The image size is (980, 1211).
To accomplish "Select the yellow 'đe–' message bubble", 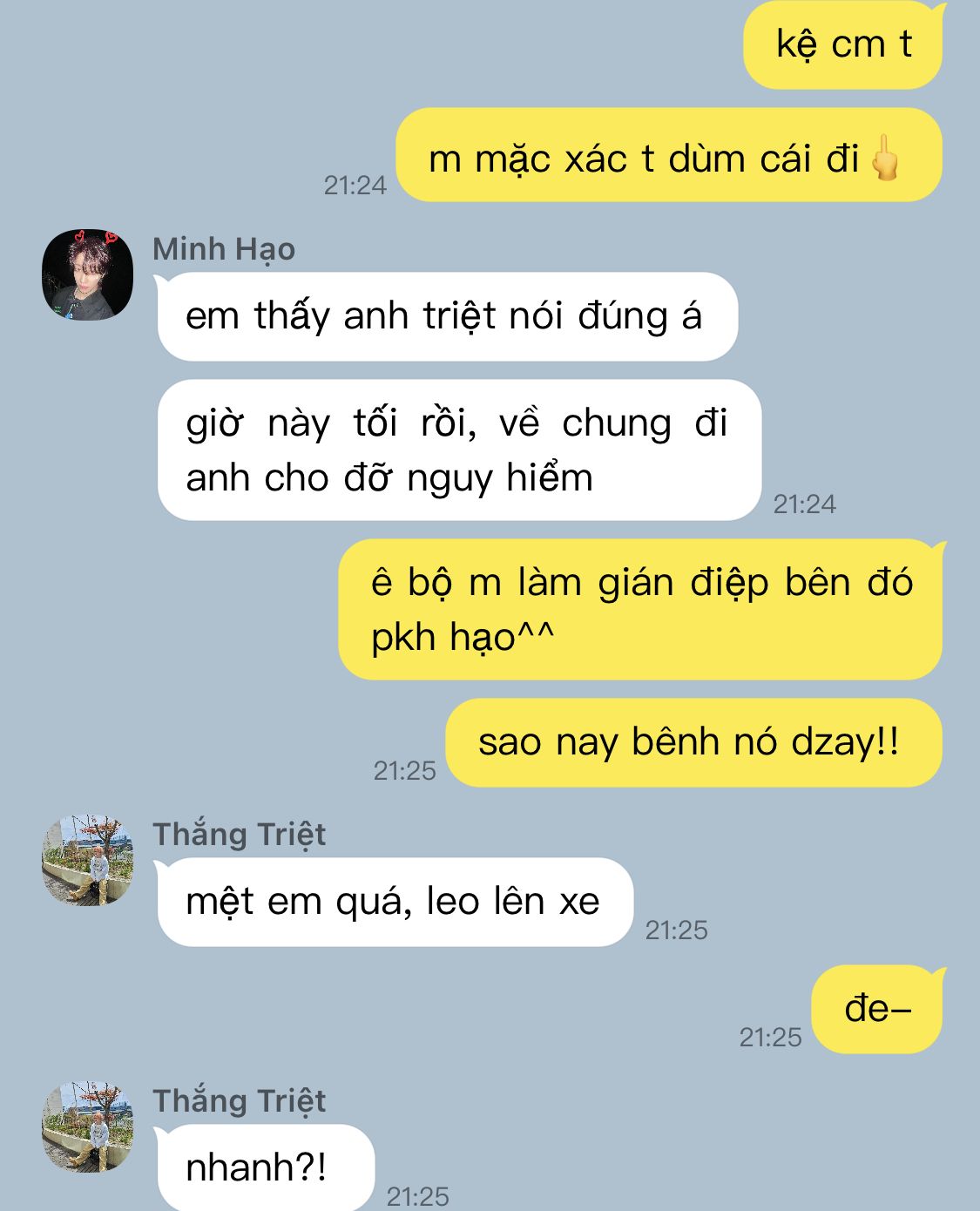I will [877, 1009].
